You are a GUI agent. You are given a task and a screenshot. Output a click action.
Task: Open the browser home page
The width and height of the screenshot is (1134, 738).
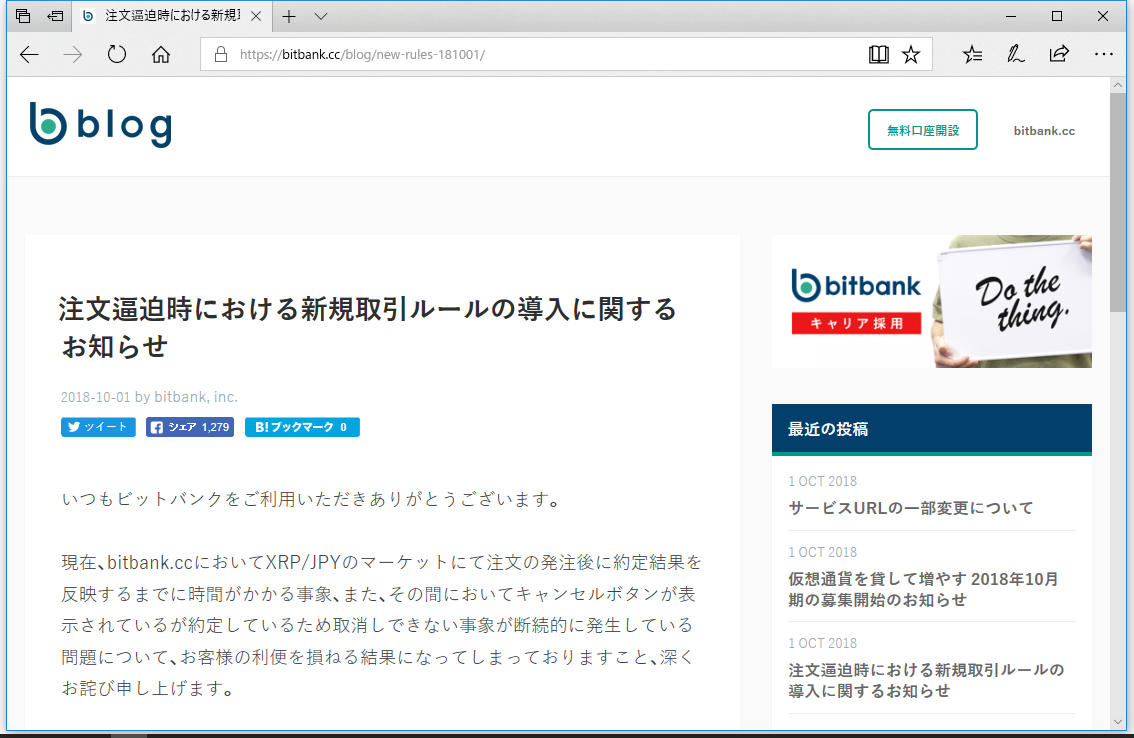(x=161, y=55)
